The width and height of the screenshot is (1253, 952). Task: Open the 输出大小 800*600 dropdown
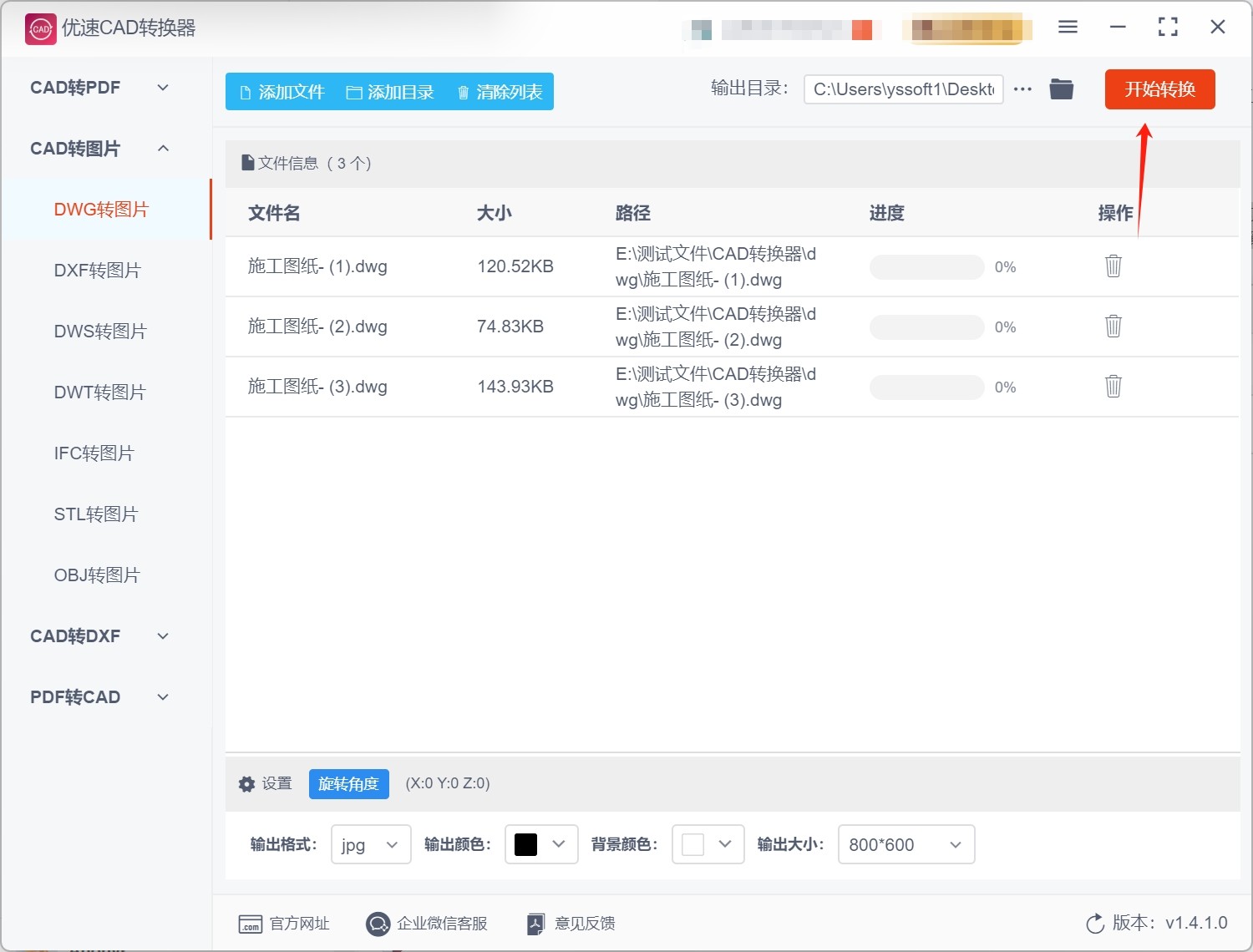coord(906,845)
